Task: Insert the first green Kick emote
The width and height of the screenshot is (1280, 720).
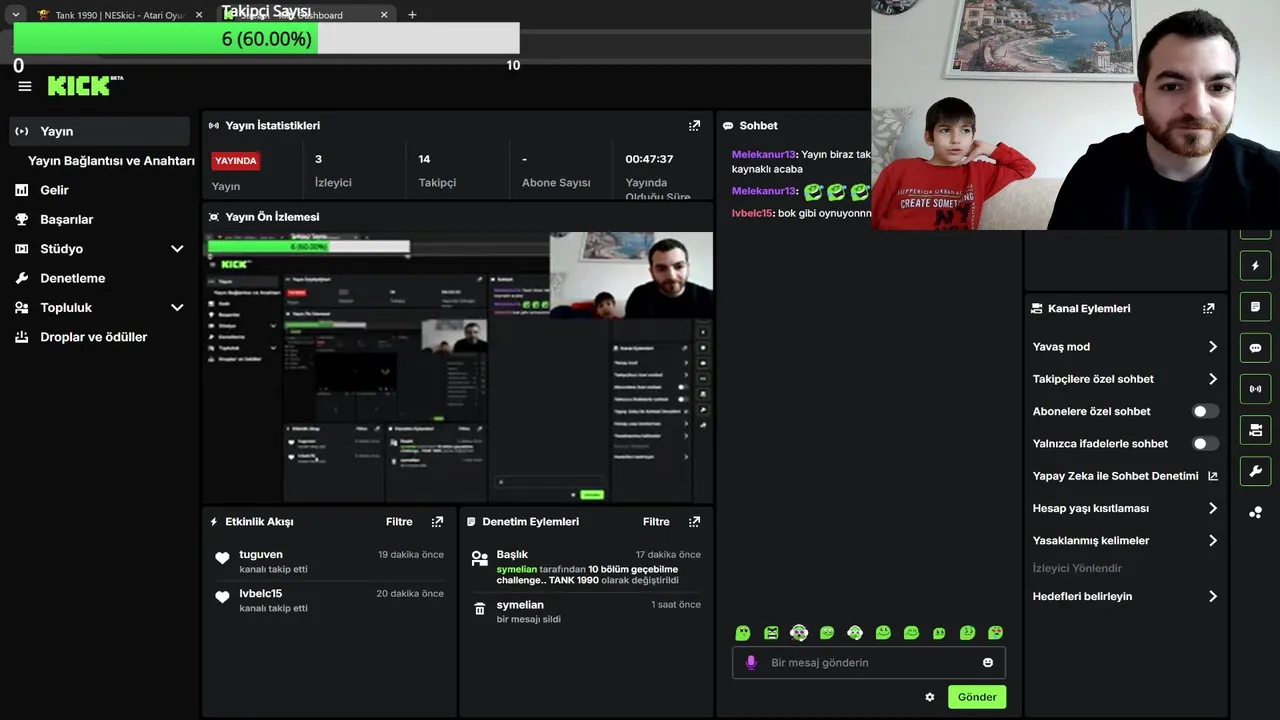Action: coord(743,633)
